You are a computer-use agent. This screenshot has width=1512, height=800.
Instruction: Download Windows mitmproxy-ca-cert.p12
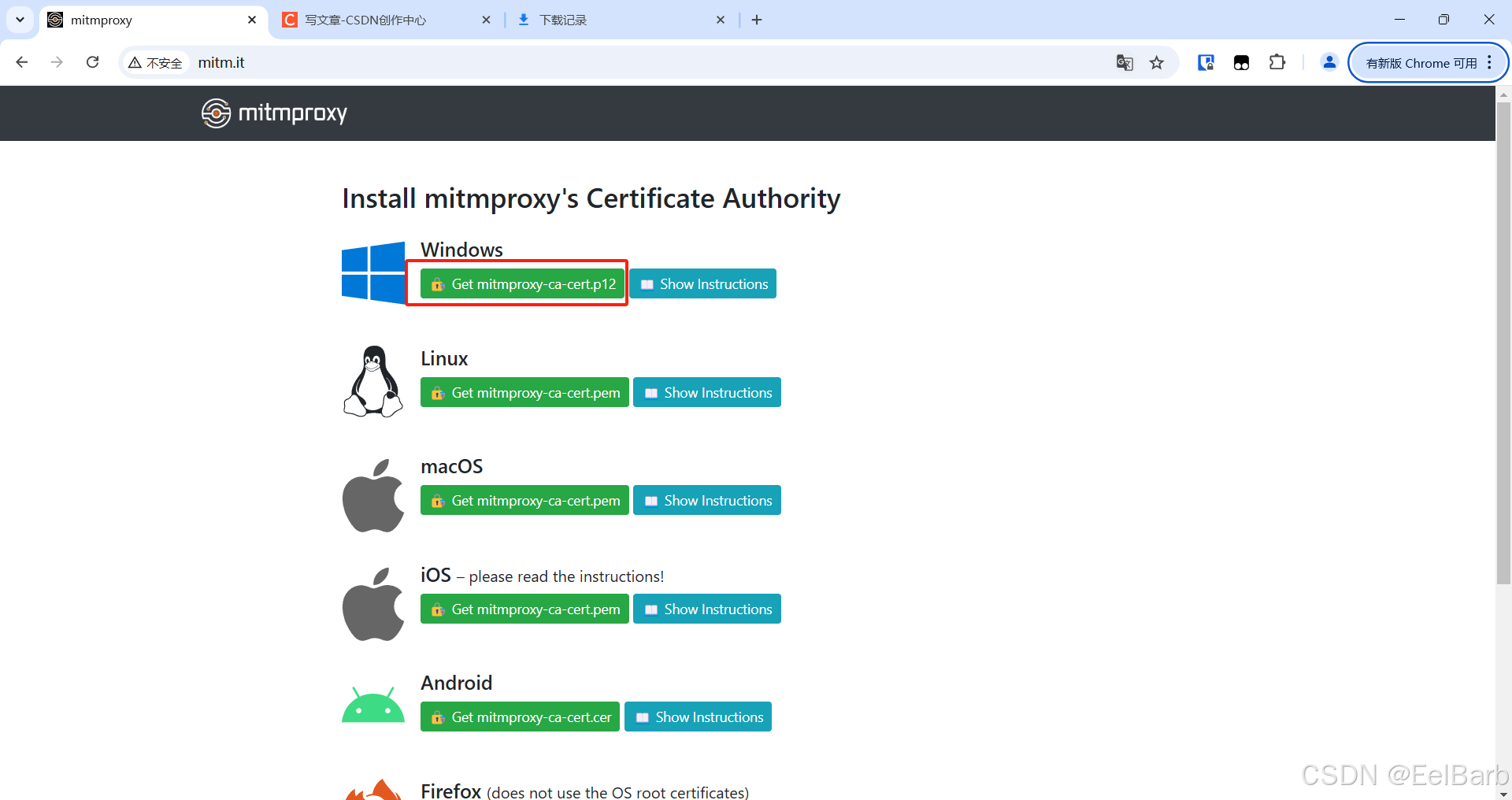click(x=522, y=283)
